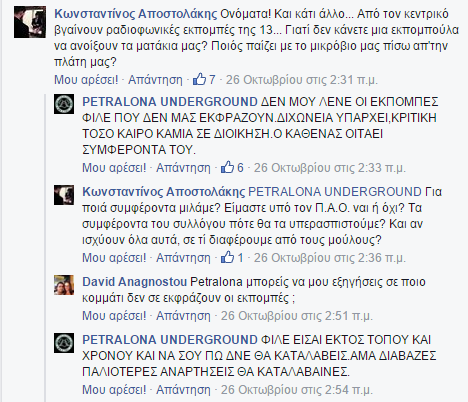Click thumbs-up icon showing 7 likes
The height and width of the screenshot is (402, 468).
199,80
